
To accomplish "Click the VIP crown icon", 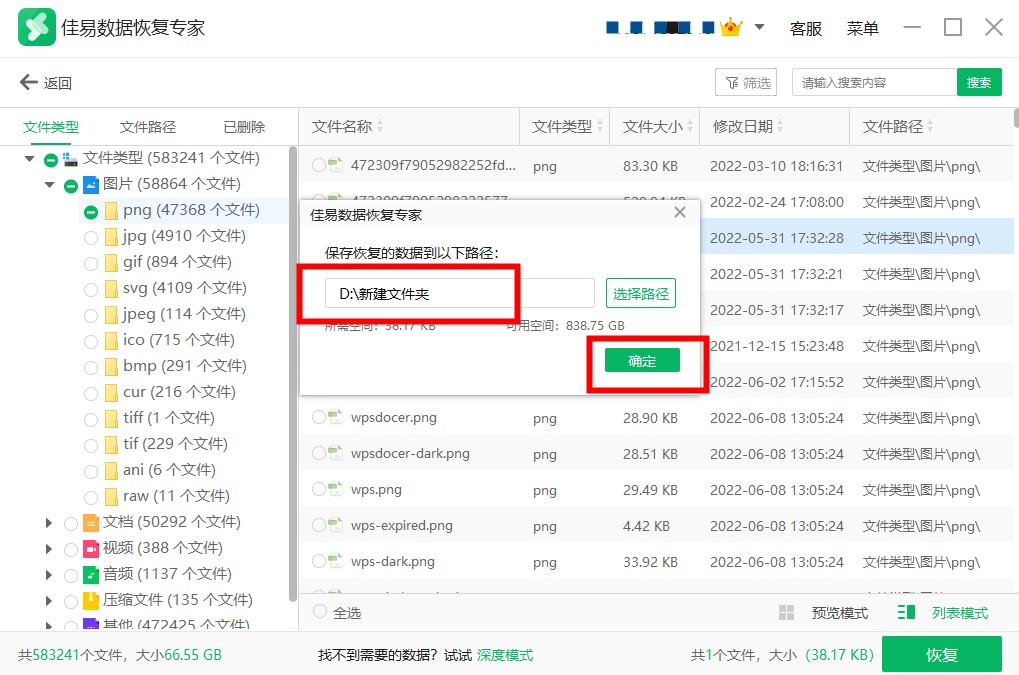I will click(x=731, y=27).
